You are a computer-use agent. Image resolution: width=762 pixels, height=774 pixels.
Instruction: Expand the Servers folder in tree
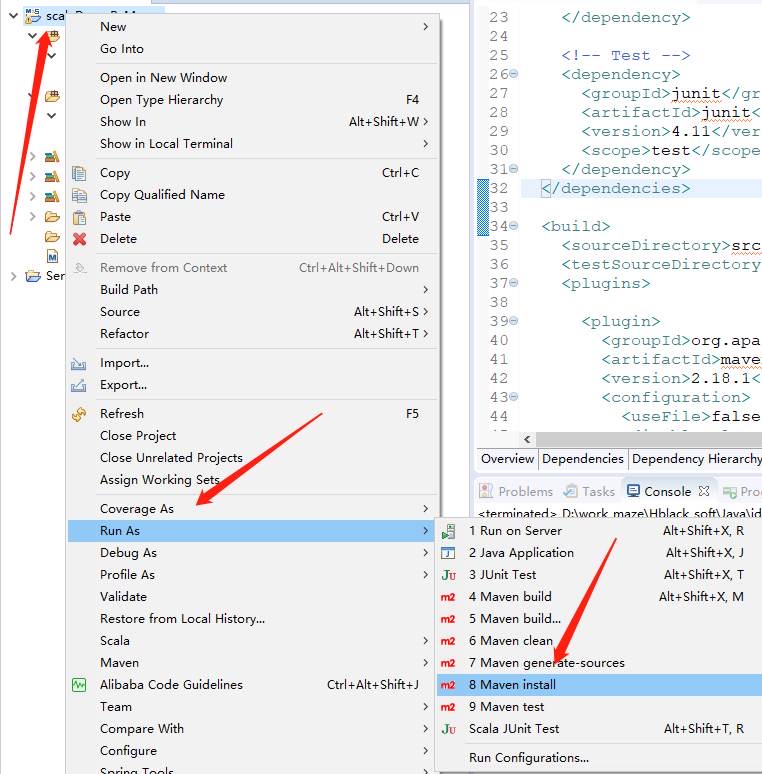13,276
